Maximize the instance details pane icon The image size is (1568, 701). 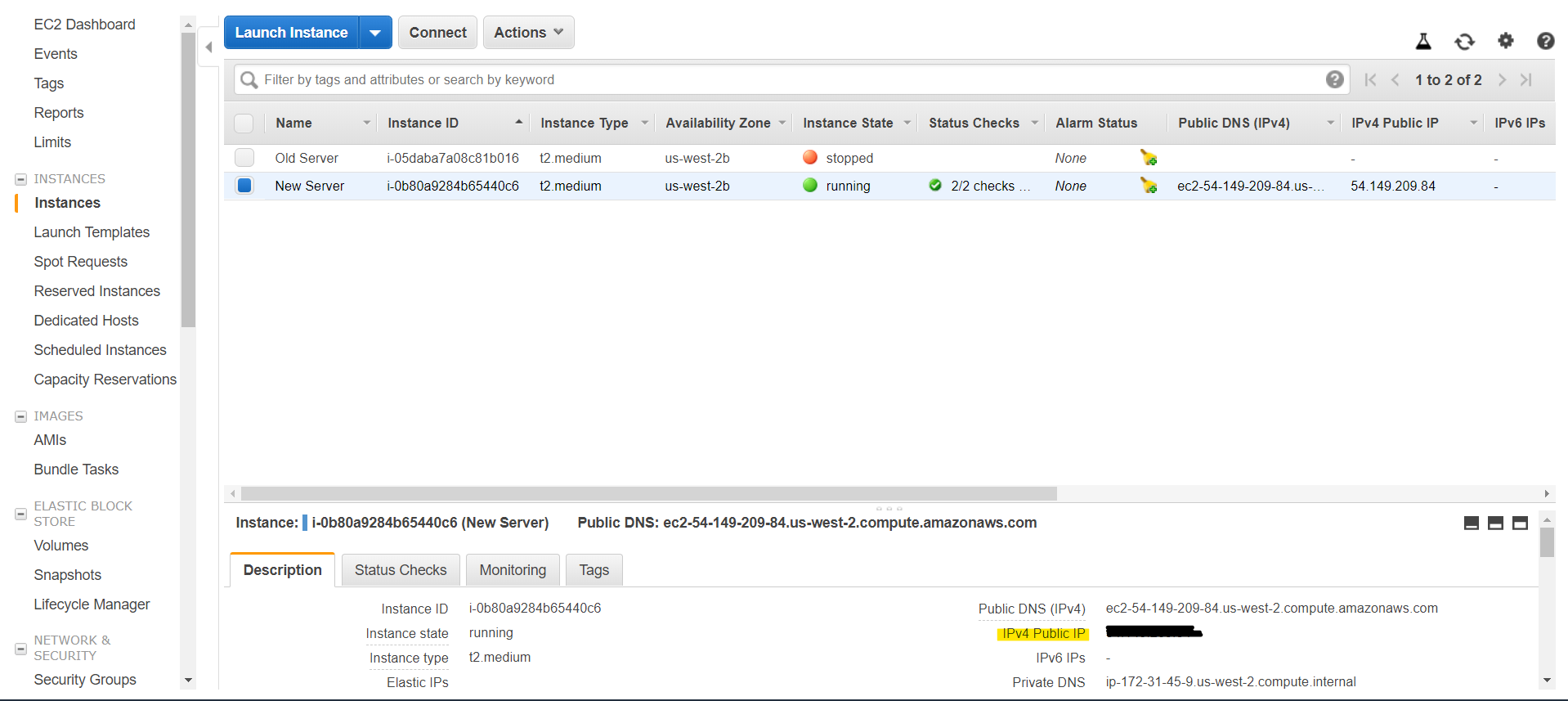[x=1520, y=524]
